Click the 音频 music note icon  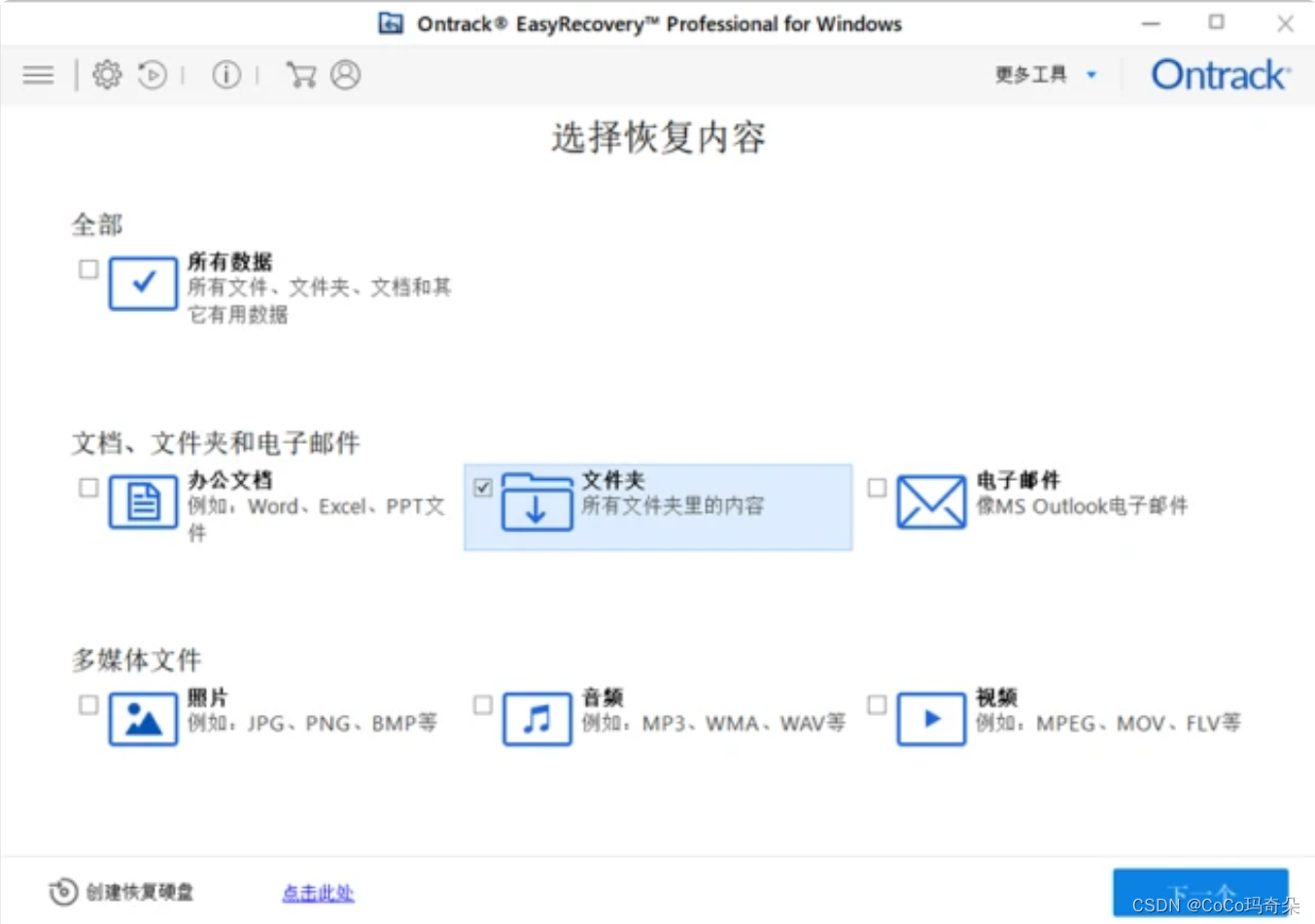coord(536,719)
